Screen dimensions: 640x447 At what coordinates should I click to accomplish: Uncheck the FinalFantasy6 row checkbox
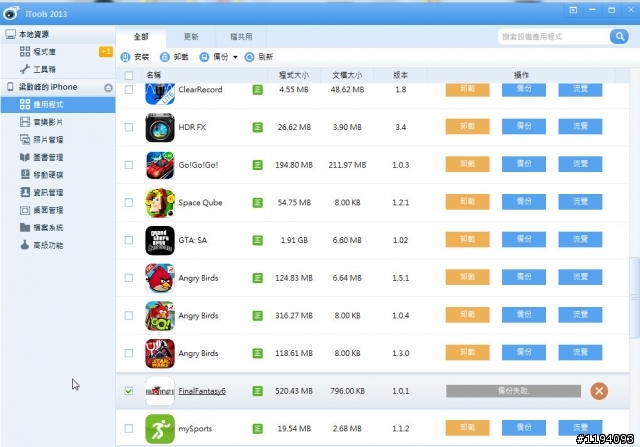coord(129,391)
